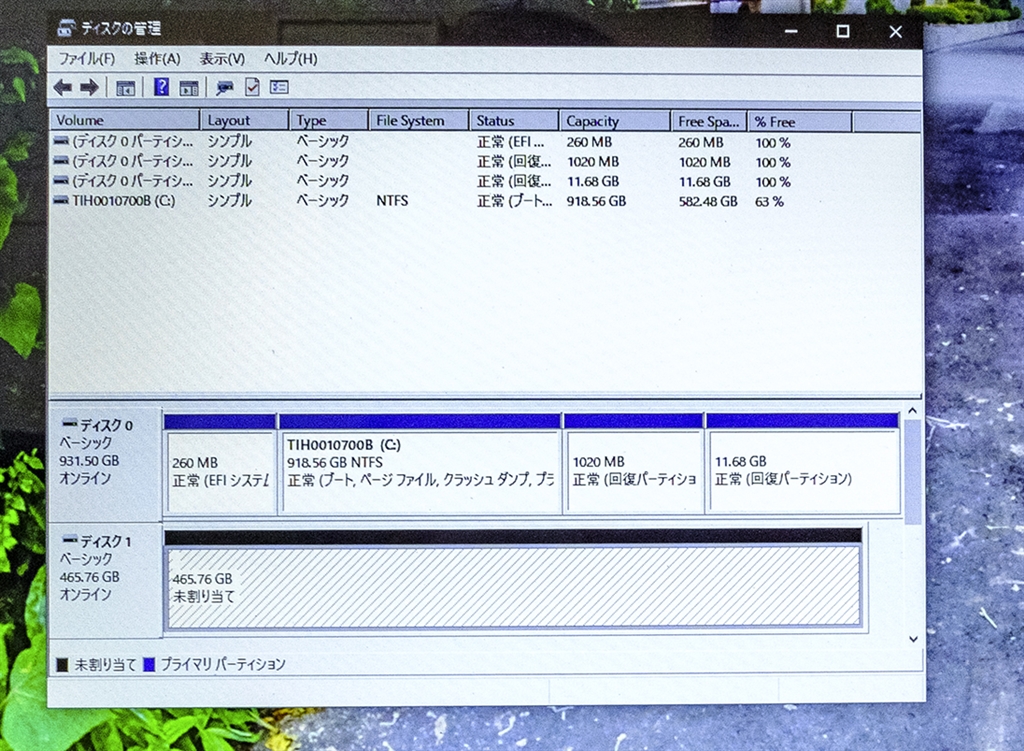Open the 操作(A) menu

coord(157,59)
